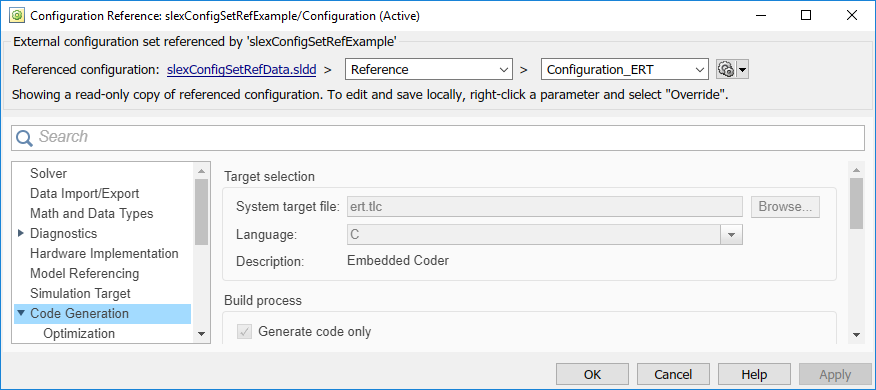
Task: Toggle the Generate code only checkbox
Action: tap(245, 332)
